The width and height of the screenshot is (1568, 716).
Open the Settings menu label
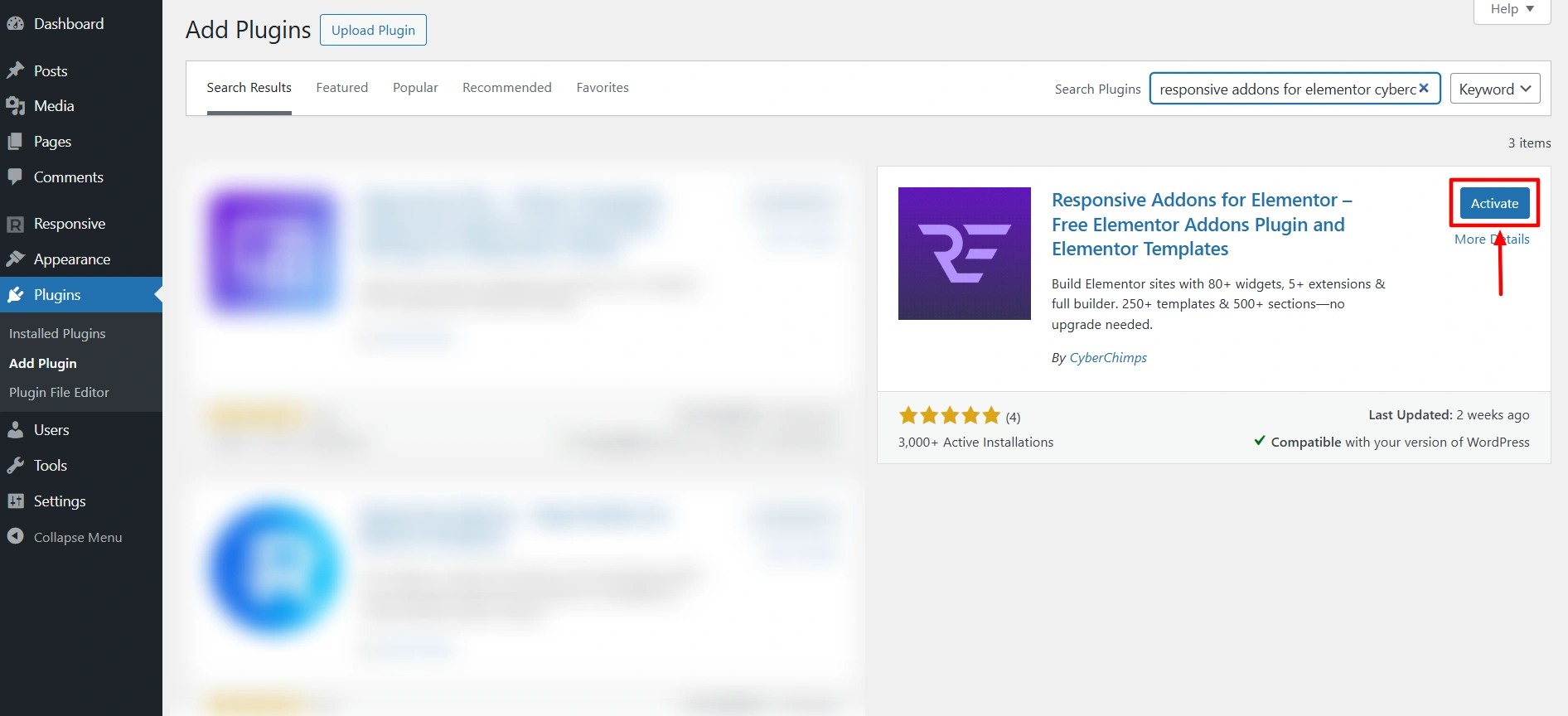[60, 501]
